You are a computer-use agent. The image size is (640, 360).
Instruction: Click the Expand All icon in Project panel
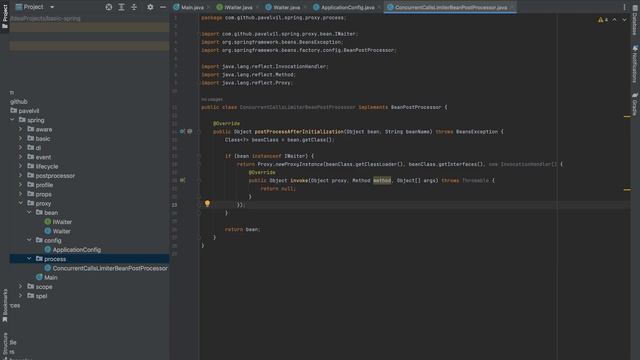pos(121,7)
